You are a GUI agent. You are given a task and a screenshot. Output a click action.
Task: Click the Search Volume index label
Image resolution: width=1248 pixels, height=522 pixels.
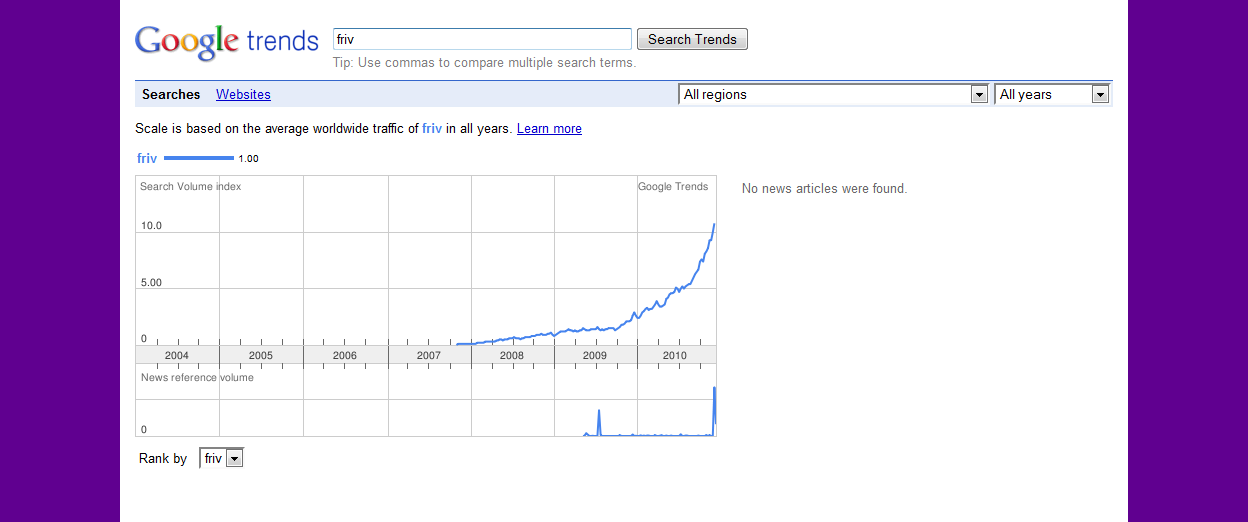190,186
